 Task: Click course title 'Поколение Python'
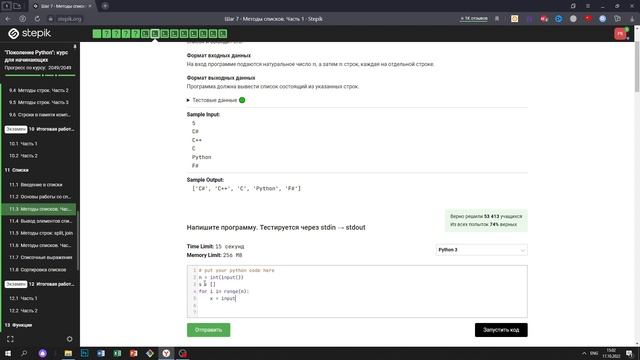36,56
